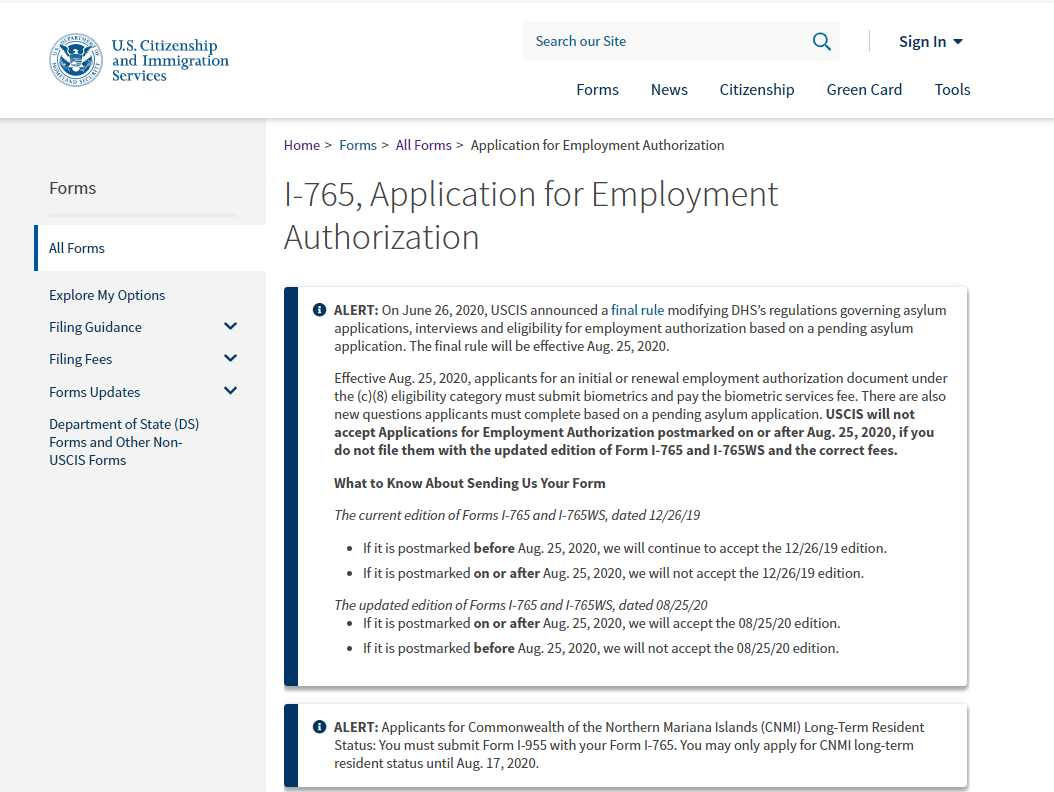Screen dimensions: 1054x792
Task: Open the News menu
Action: (x=669, y=89)
